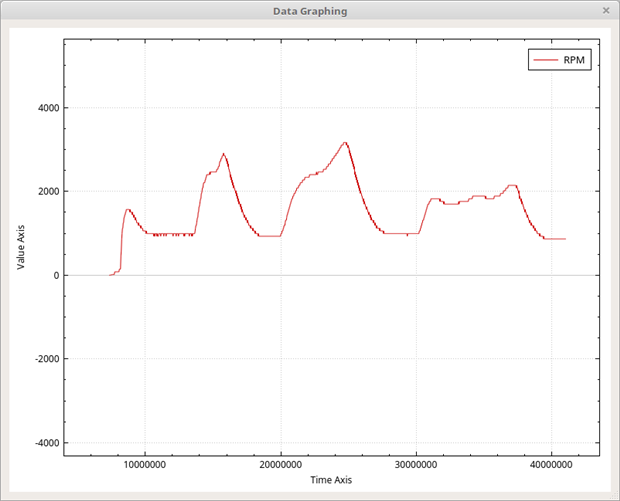Click the 20000000 tick label on time axis
620x501 pixels.
point(281,465)
